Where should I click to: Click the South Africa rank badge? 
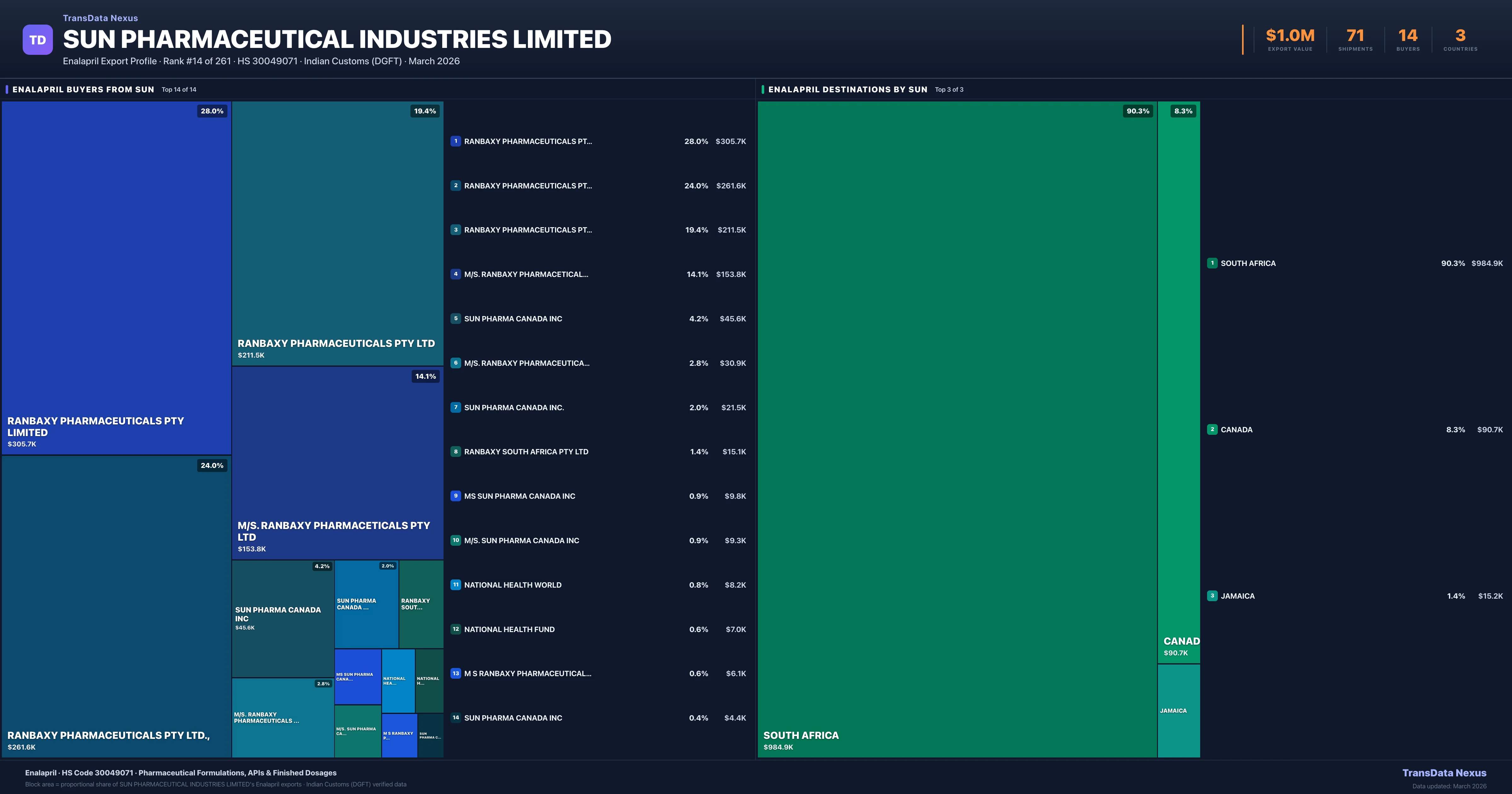pos(1212,263)
